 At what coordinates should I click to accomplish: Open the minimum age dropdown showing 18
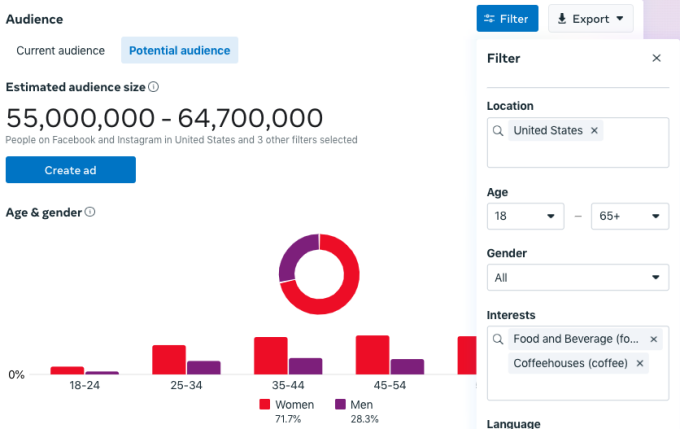click(526, 216)
